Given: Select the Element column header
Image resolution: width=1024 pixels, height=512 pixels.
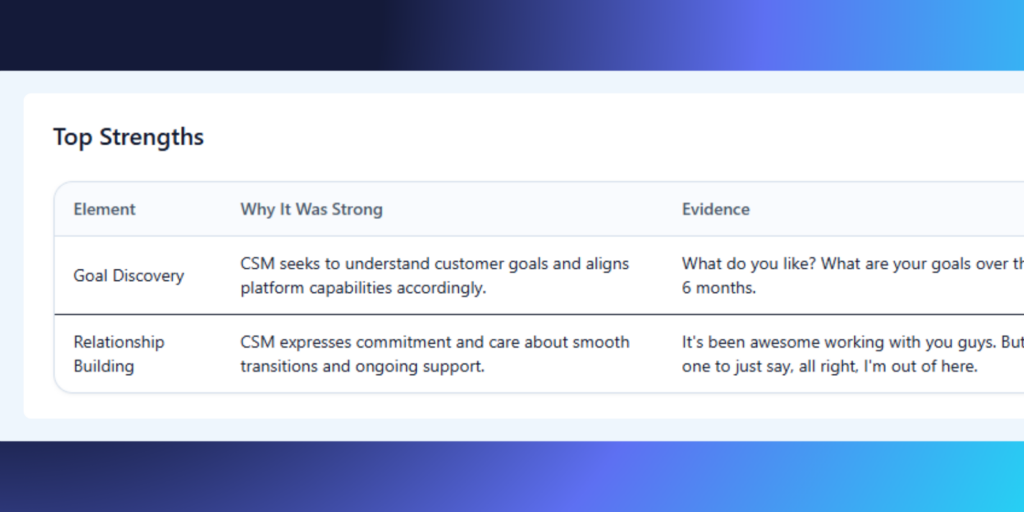Looking at the screenshot, I should pyautogui.click(x=104, y=209).
